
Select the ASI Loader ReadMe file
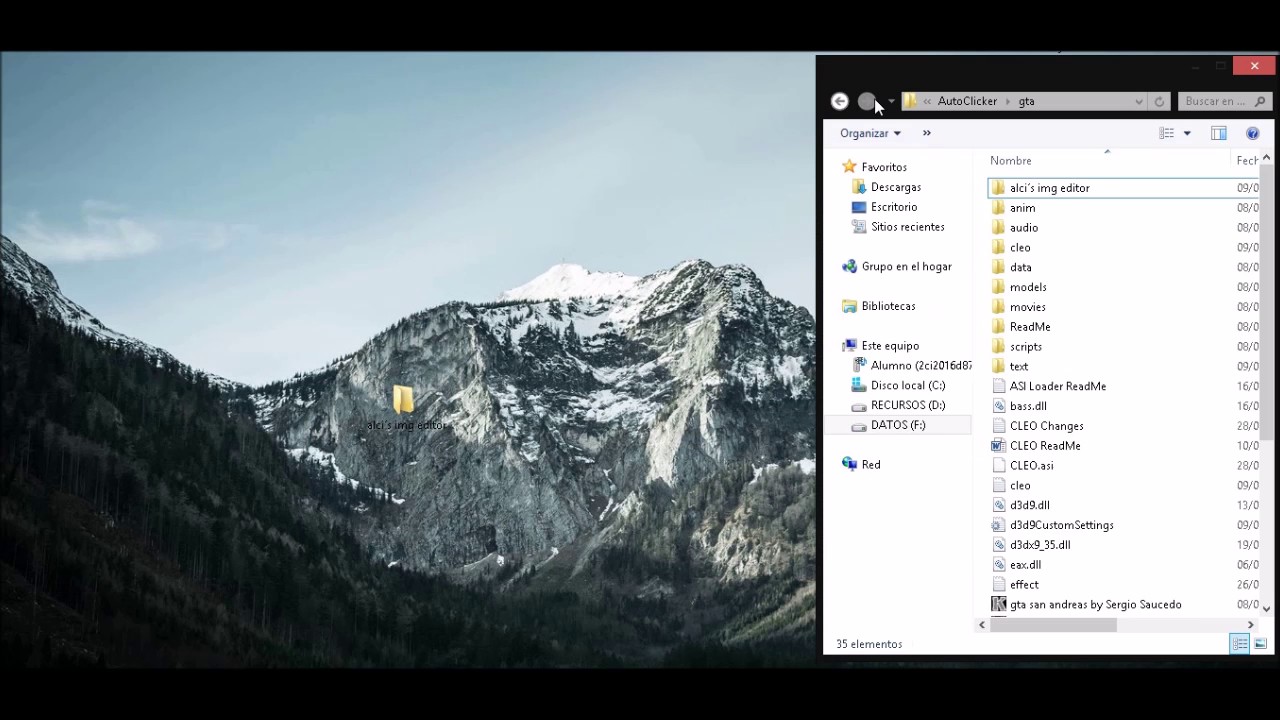[x=1058, y=386]
